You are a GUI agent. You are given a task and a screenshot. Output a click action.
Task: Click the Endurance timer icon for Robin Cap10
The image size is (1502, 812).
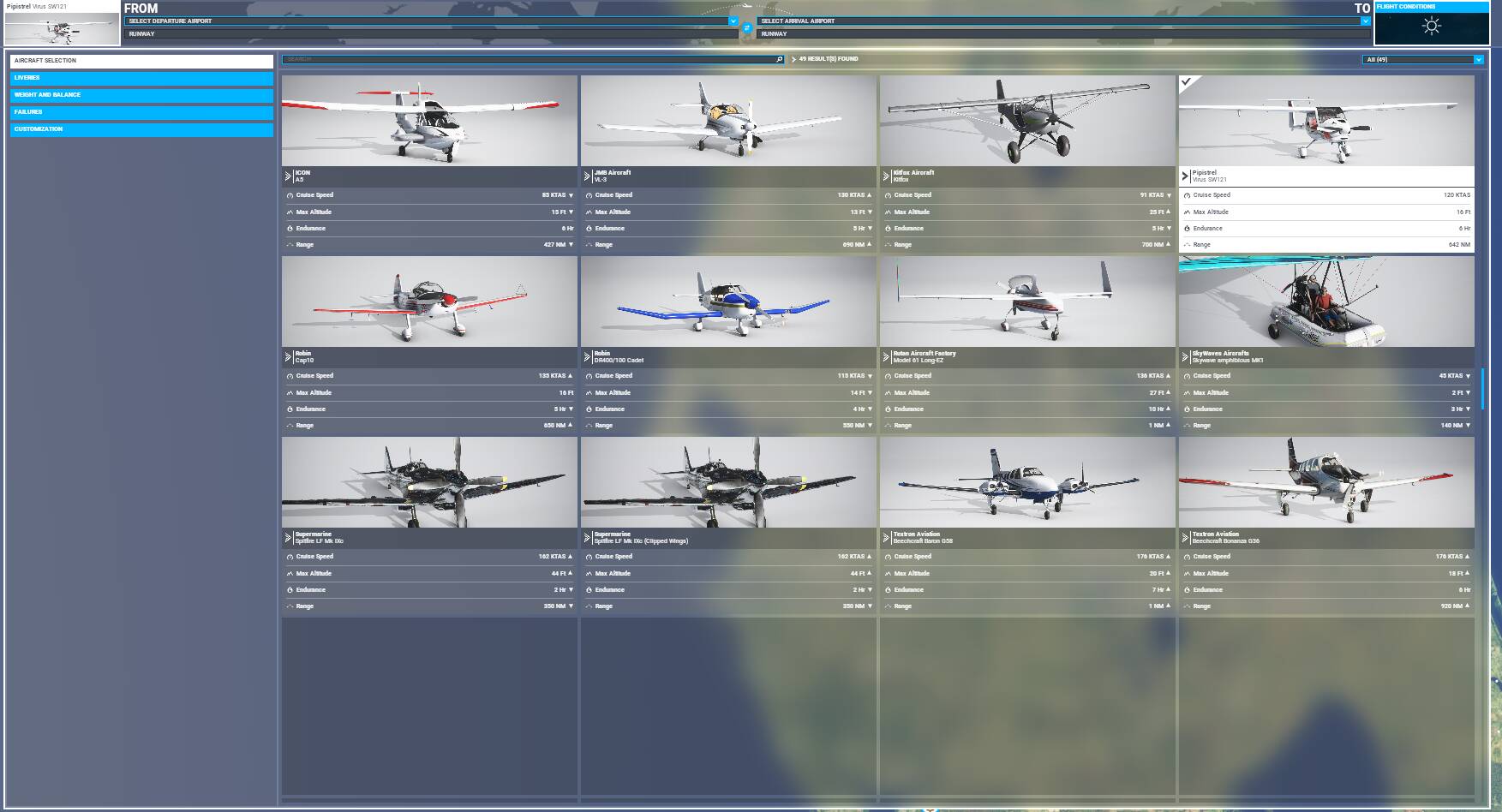point(290,409)
